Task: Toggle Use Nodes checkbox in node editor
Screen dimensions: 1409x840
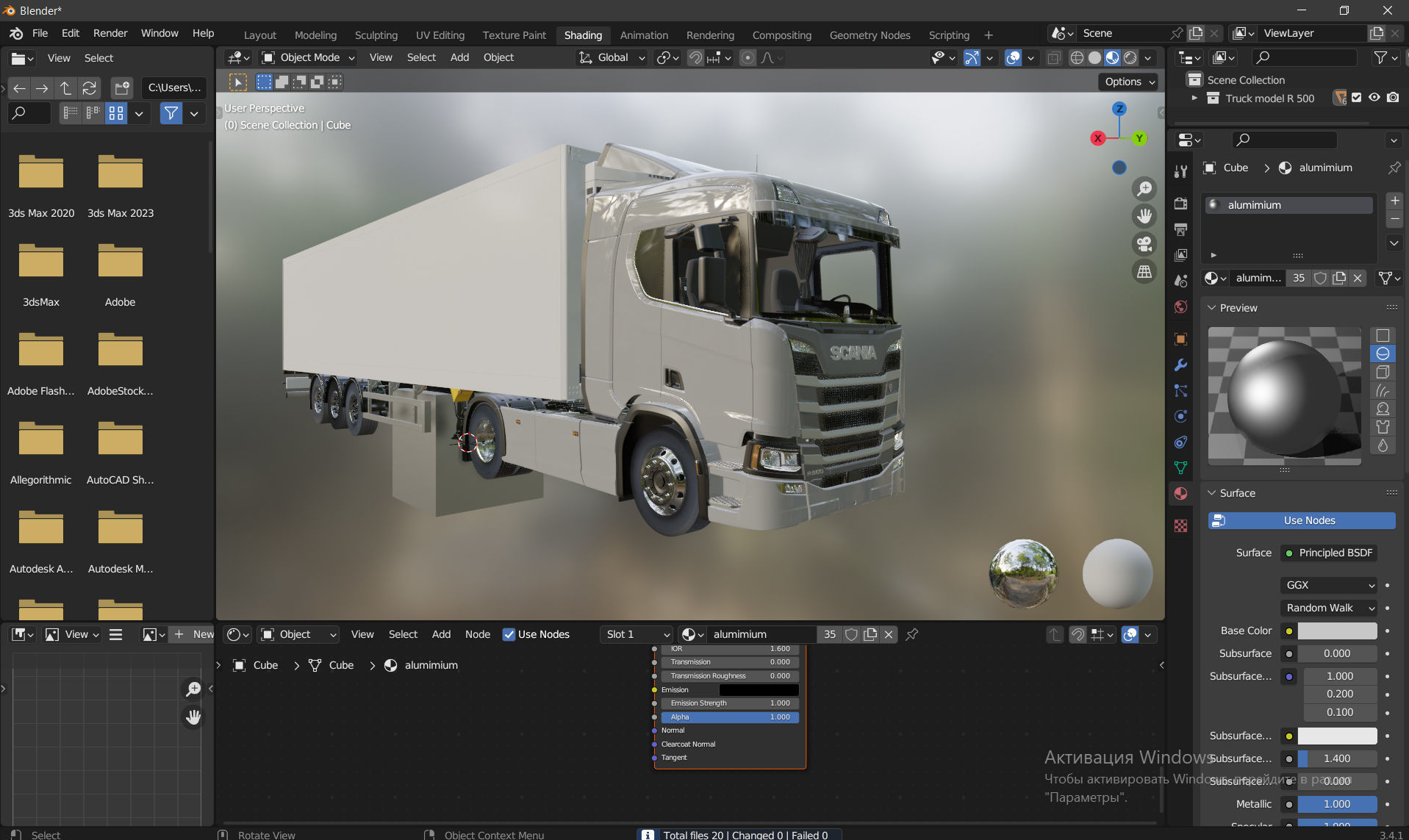Action: point(509,634)
